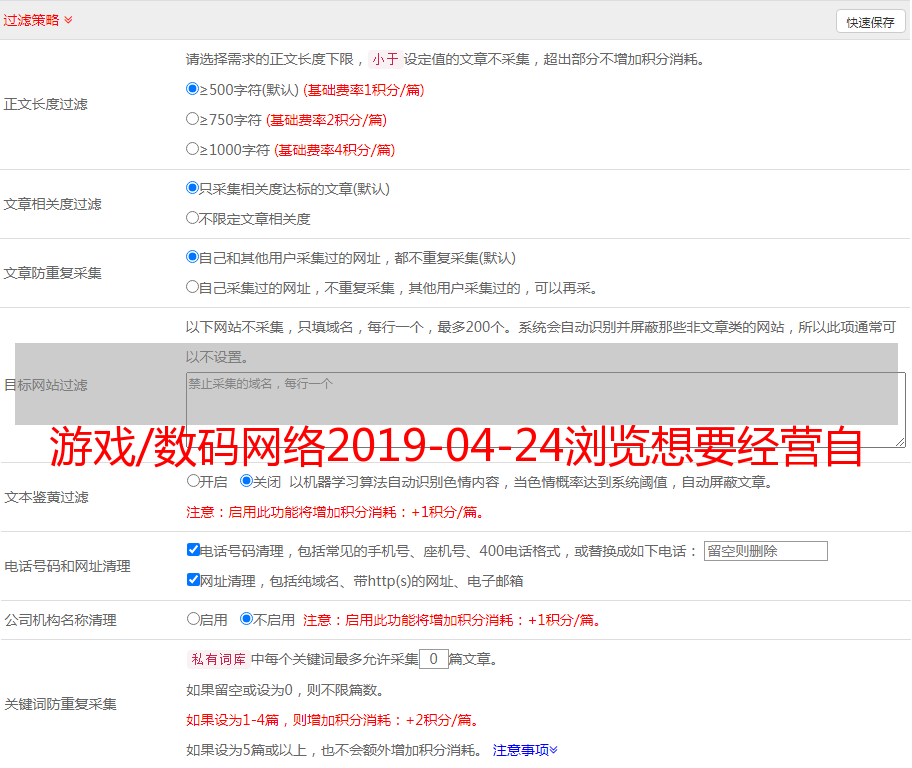912x768 pixels.
Task: Toggle the 网址清理 checkbox
Action: (x=193, y=580)
